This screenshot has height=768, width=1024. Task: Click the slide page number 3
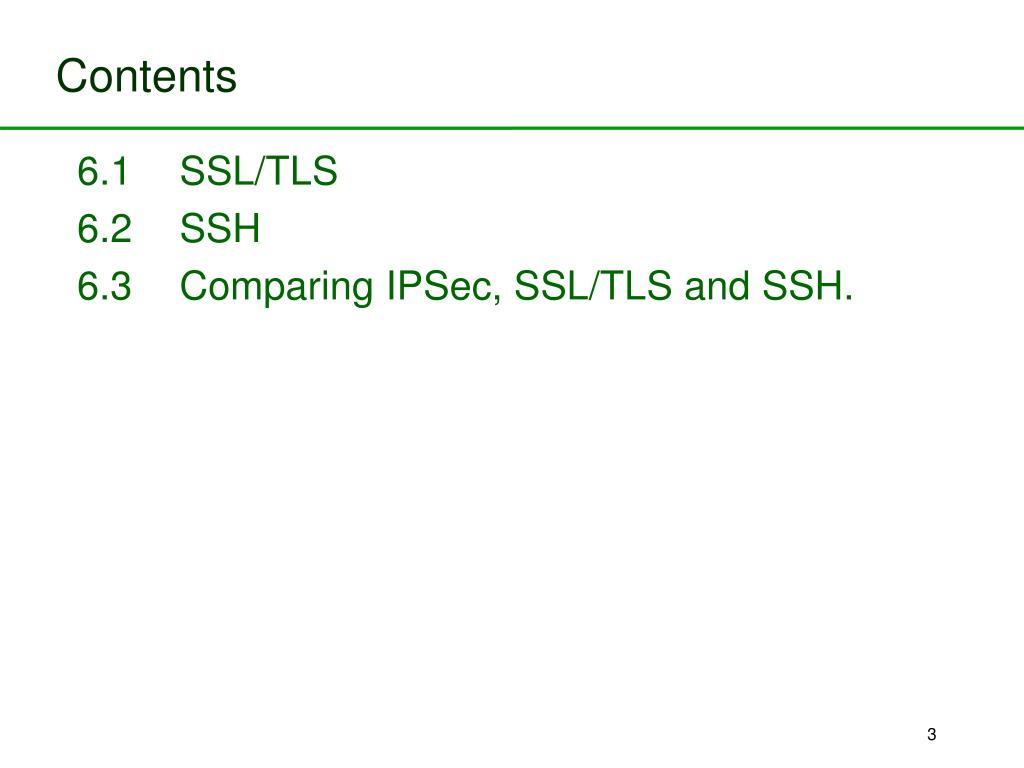pos(932,734)
